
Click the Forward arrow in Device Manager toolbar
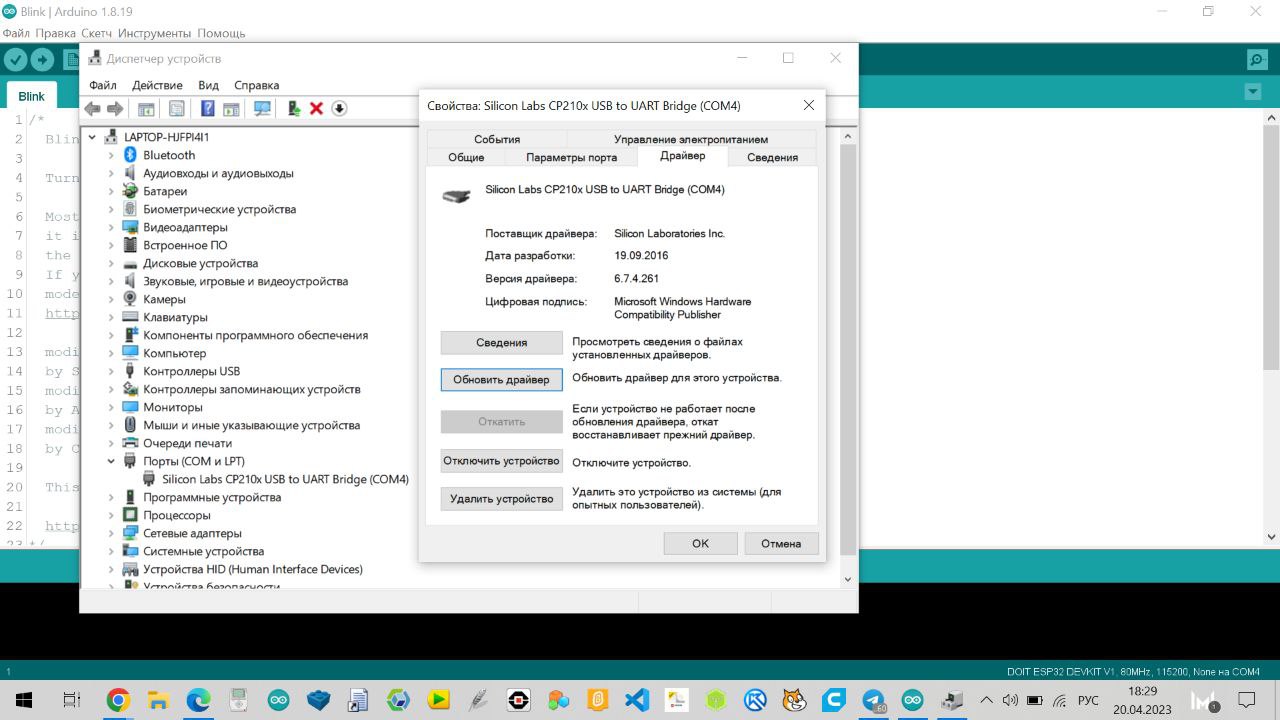tap(115, 108)
